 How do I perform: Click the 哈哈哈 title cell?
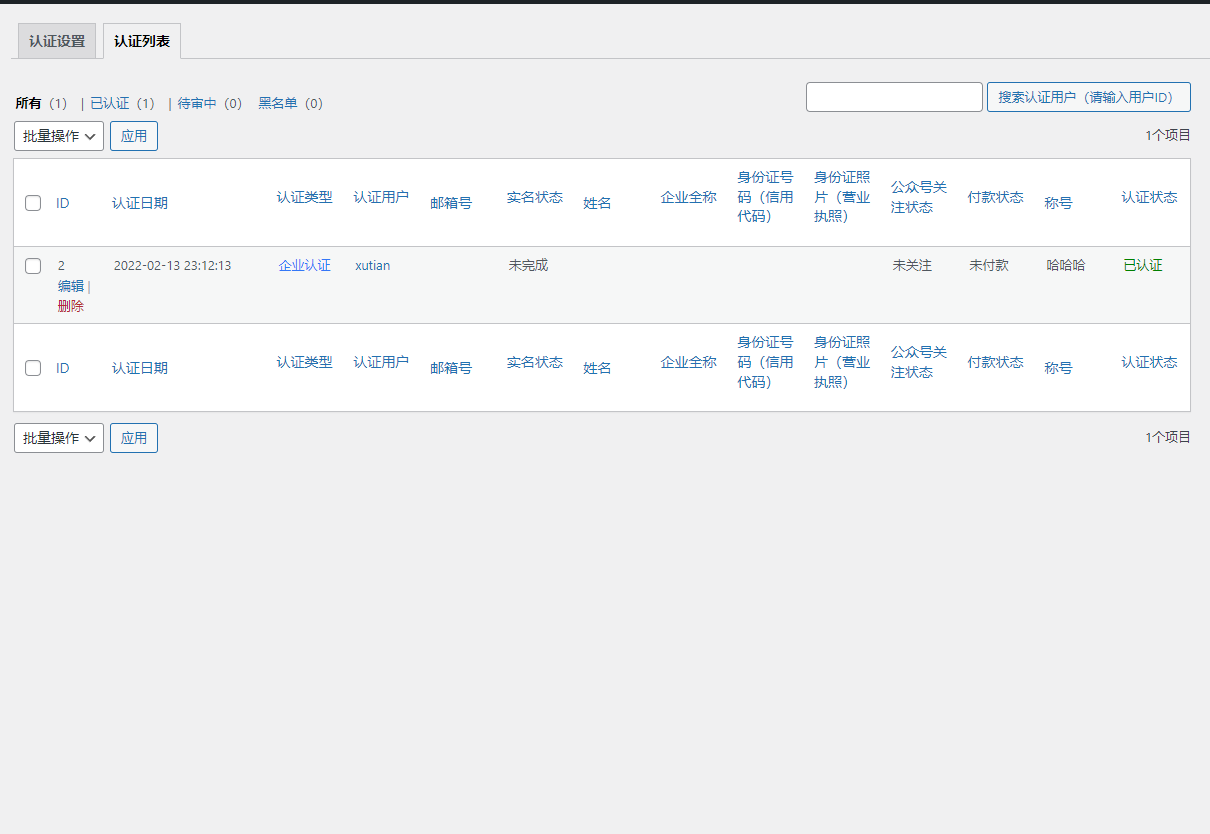tap(1066, 266)
